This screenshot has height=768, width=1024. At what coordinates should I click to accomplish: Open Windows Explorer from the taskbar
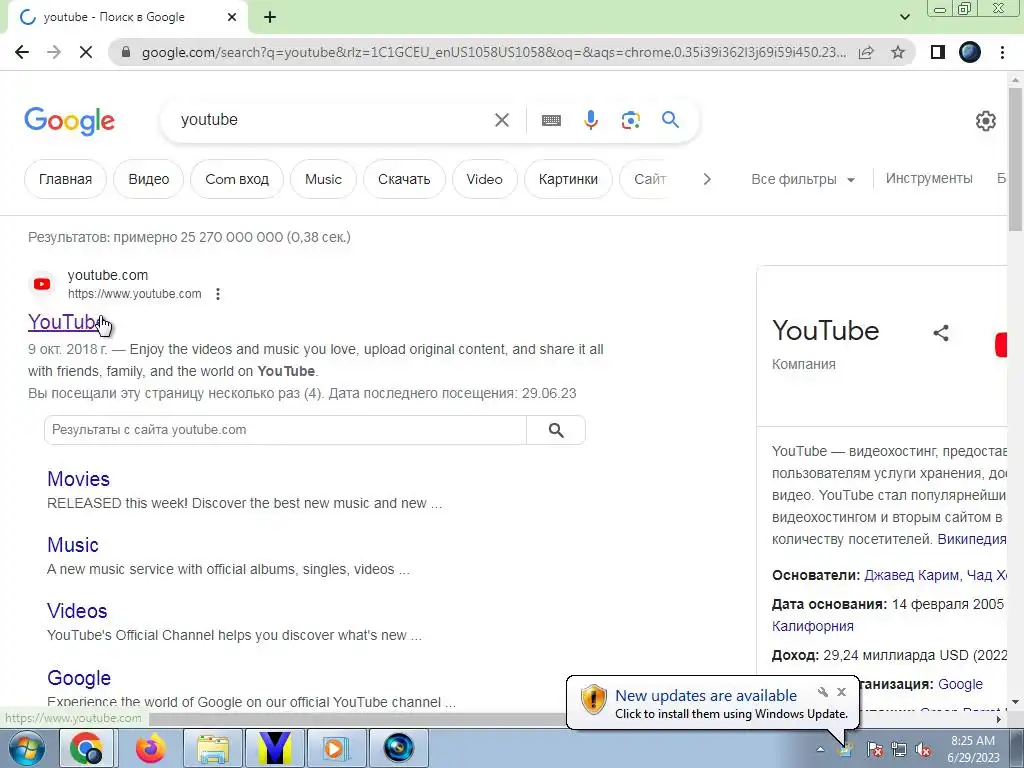213,748
